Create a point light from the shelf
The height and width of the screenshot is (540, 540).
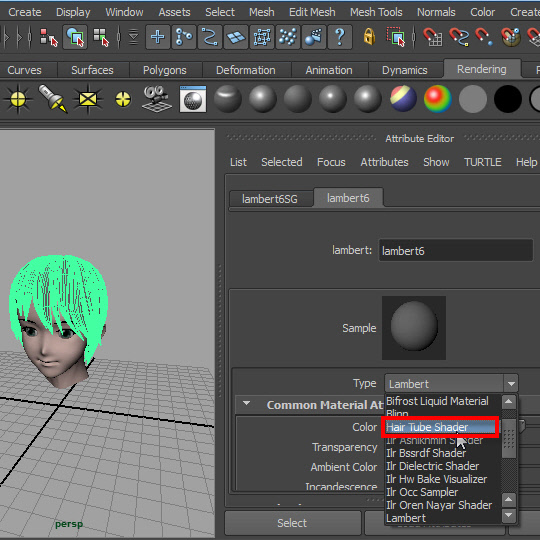pyautogui.click(x=123, y=100)
